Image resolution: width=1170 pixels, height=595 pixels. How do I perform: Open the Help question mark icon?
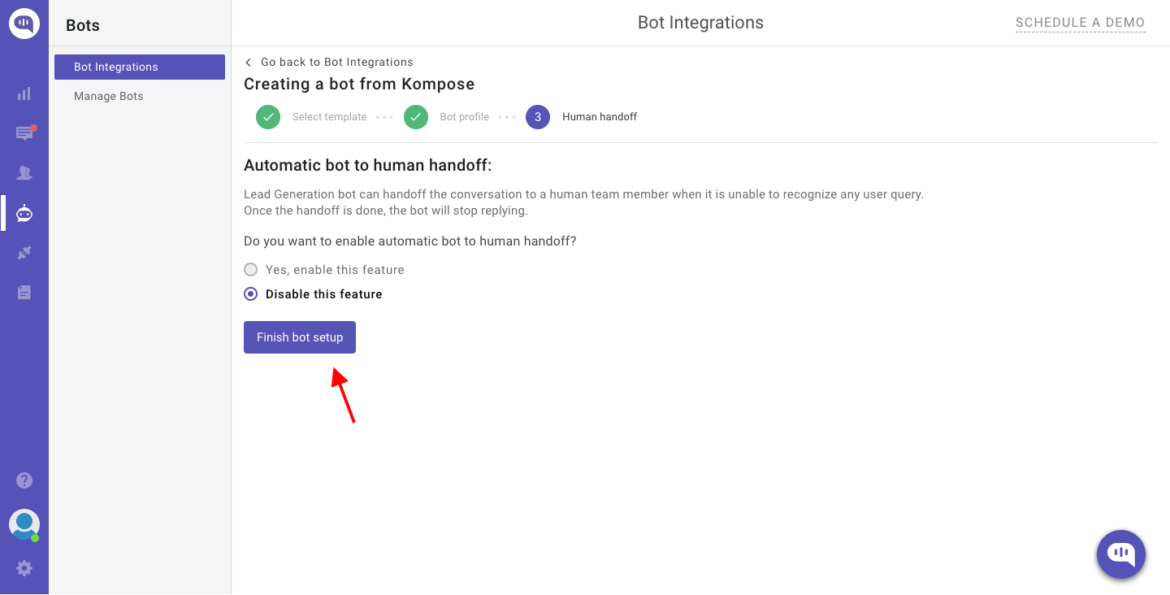pos(23,480)
